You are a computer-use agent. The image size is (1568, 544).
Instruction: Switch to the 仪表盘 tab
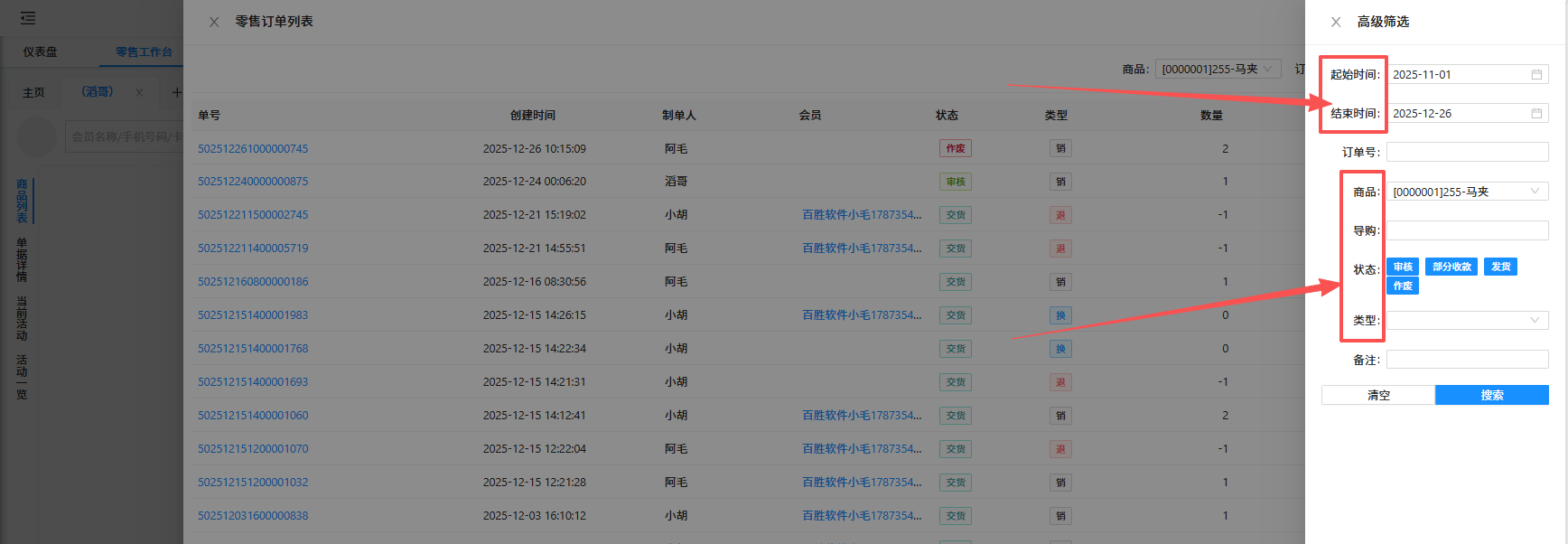(40, 52)
